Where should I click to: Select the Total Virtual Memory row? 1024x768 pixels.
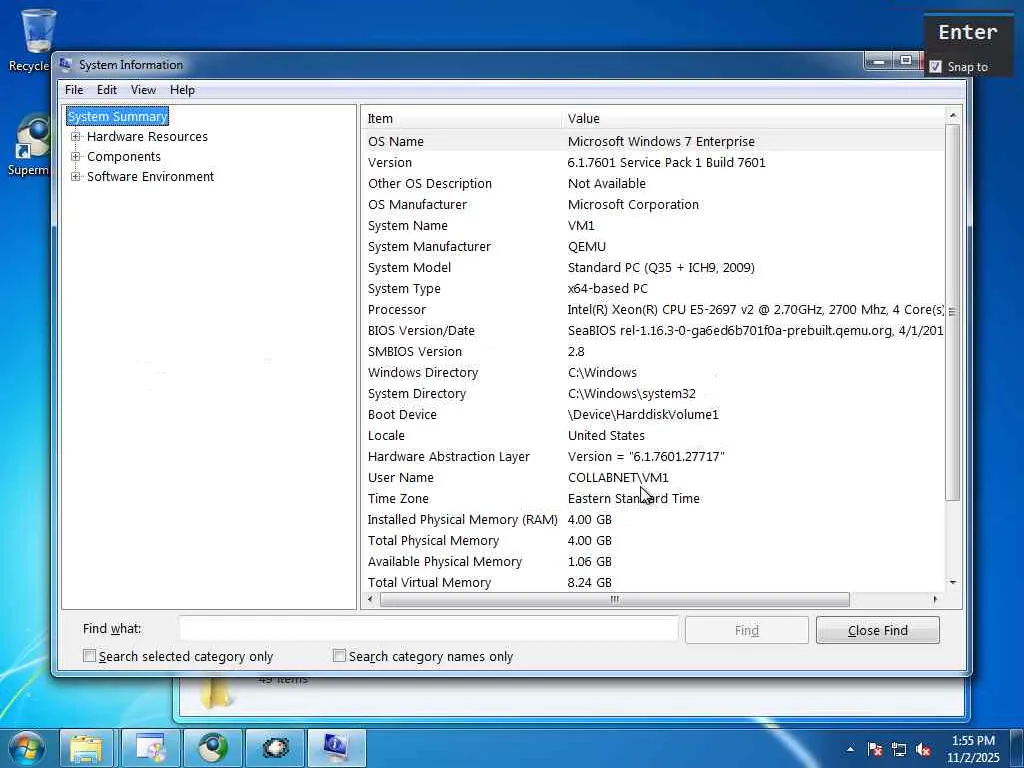[653, 582]
